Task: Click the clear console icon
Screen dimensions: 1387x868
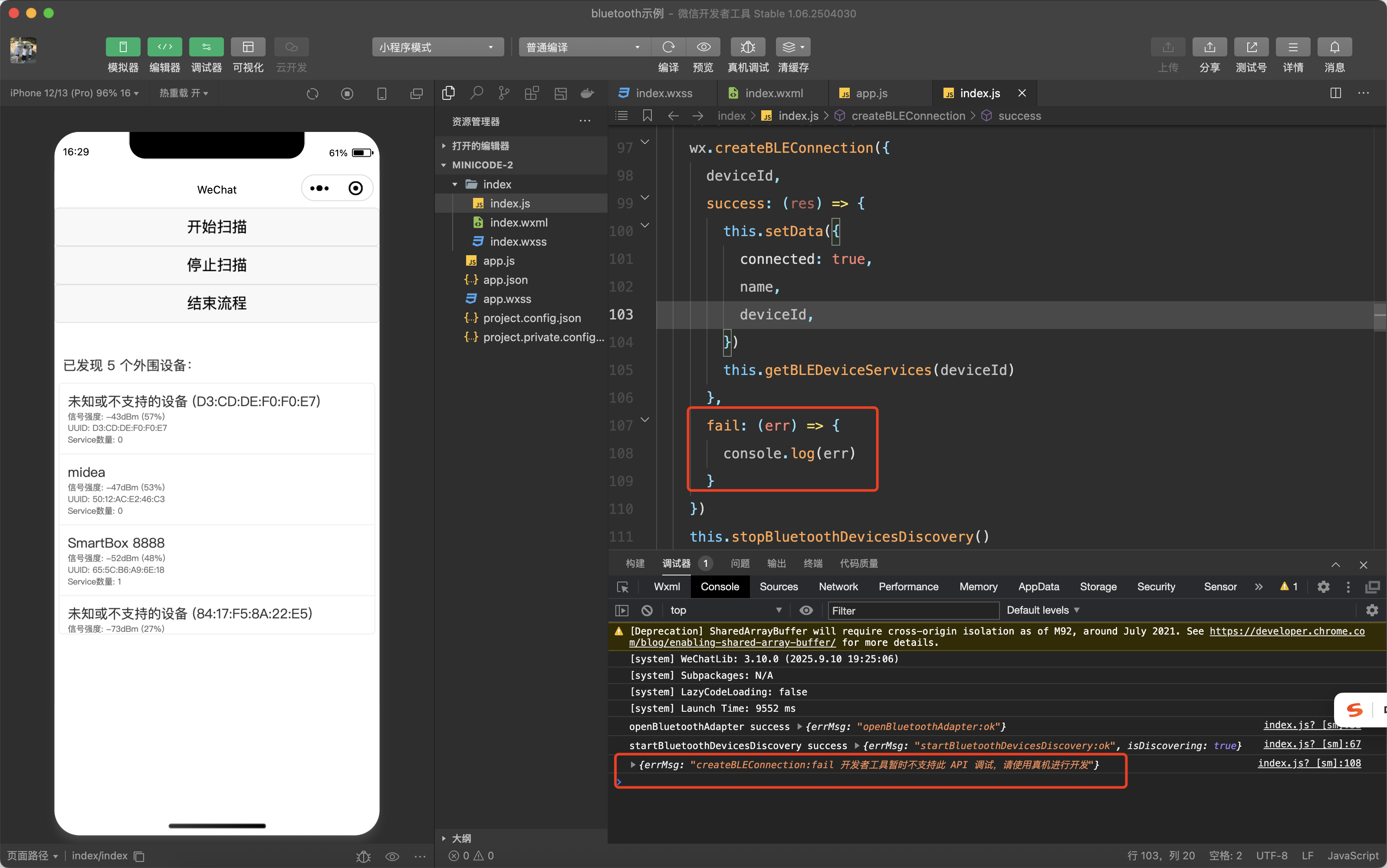Action: (x=647, y=610)
